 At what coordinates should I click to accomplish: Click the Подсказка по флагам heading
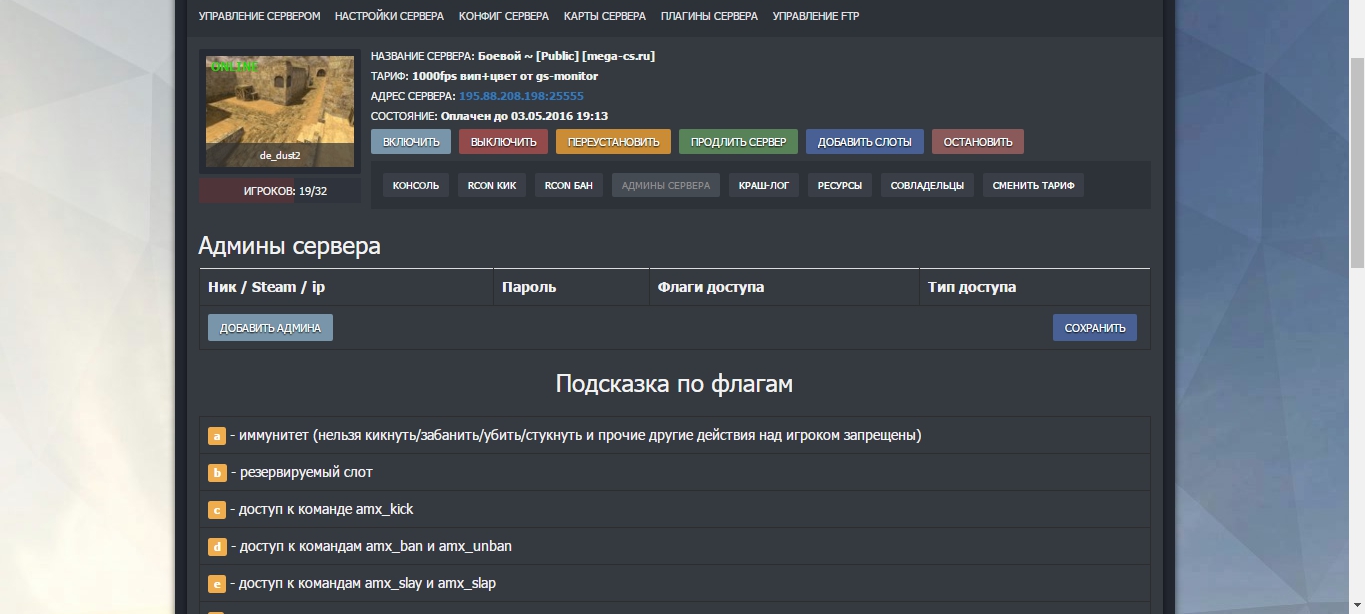tap(674, 384)
